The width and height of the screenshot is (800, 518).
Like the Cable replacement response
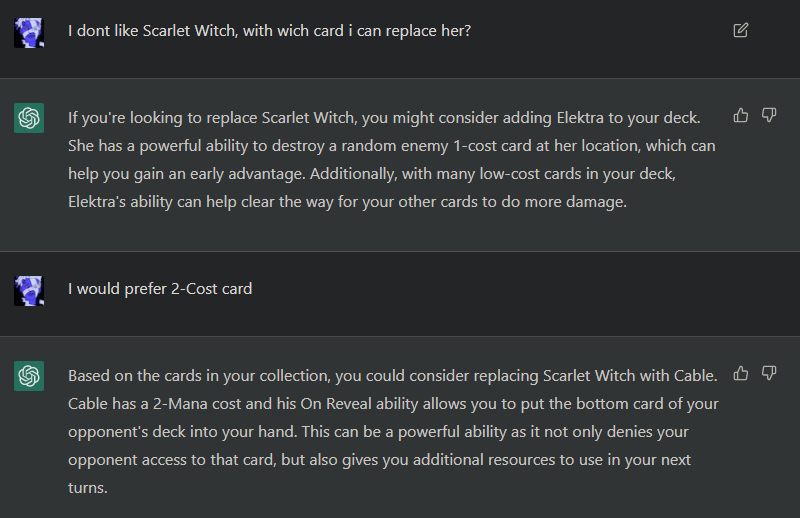coord(741,374)
